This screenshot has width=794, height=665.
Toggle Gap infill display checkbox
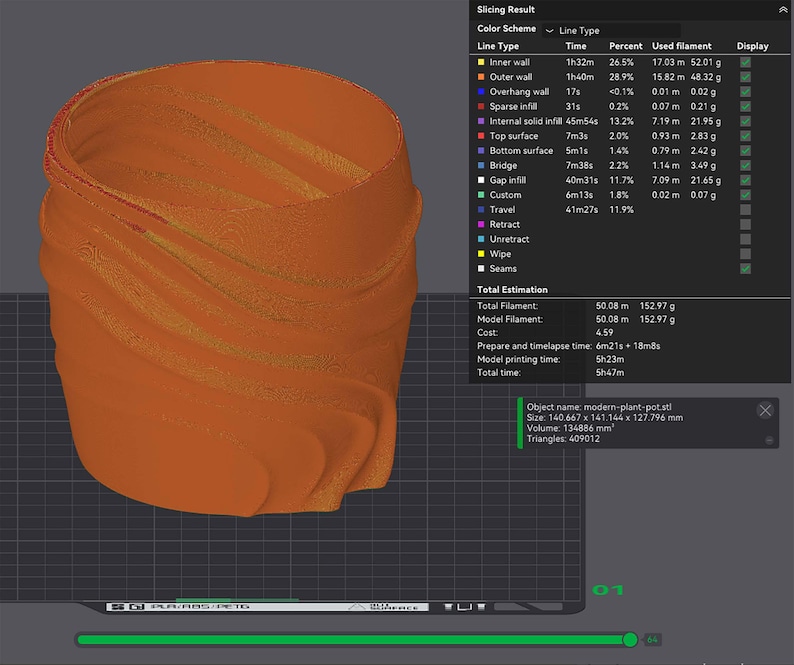[745, 180]
